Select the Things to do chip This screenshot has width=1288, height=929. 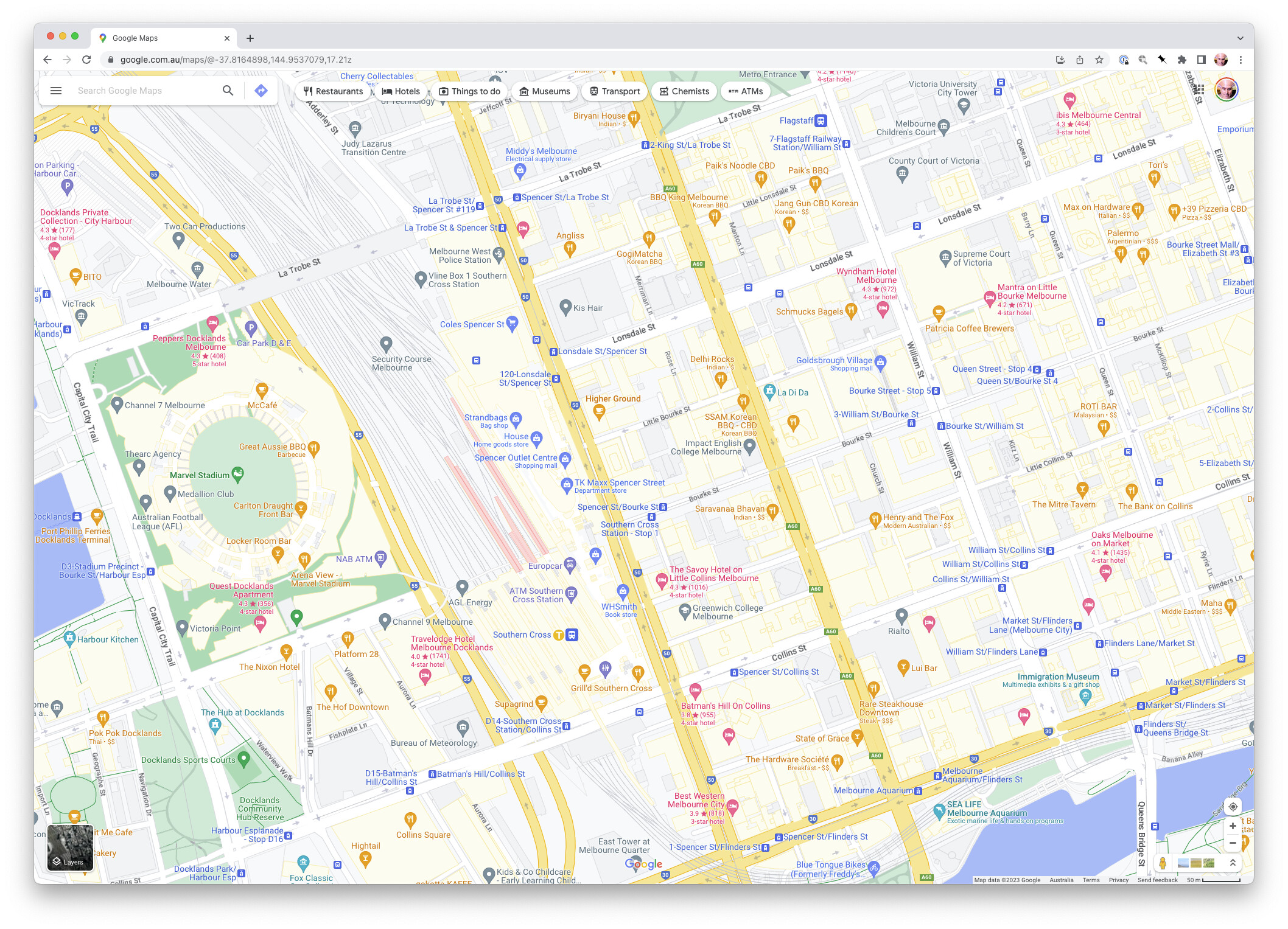tap(469, 91)
